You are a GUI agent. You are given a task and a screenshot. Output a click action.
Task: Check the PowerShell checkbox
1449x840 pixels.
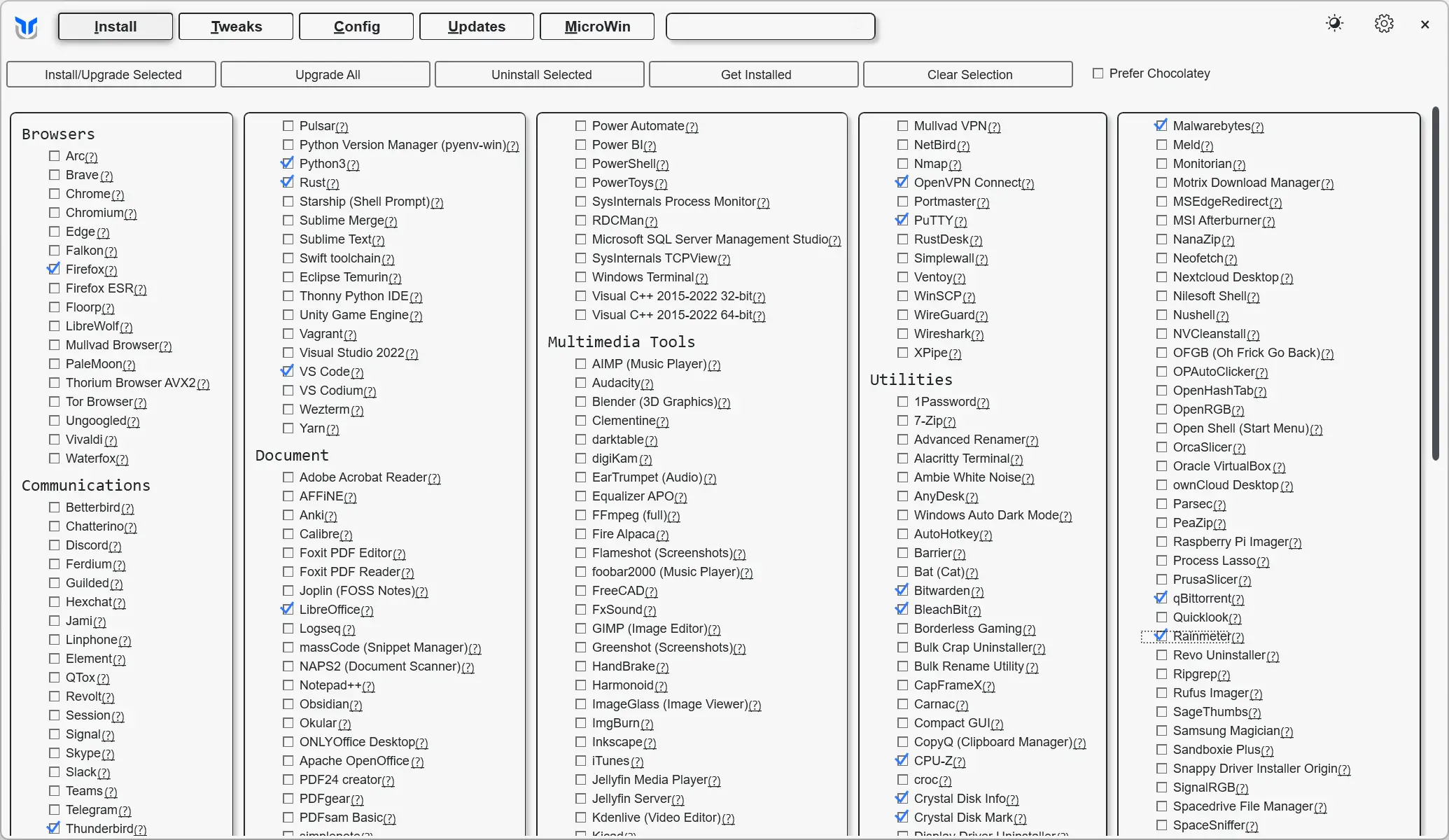[581, 164]
